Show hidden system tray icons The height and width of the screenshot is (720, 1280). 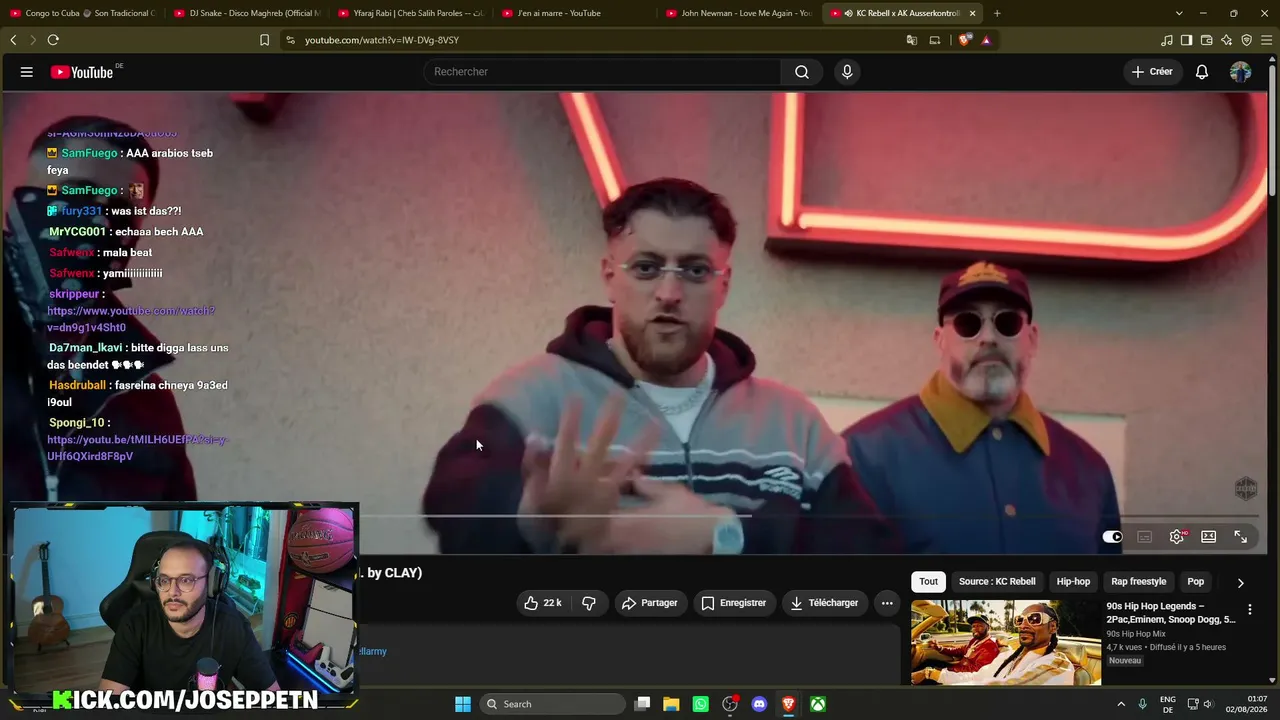[1121, 704]
